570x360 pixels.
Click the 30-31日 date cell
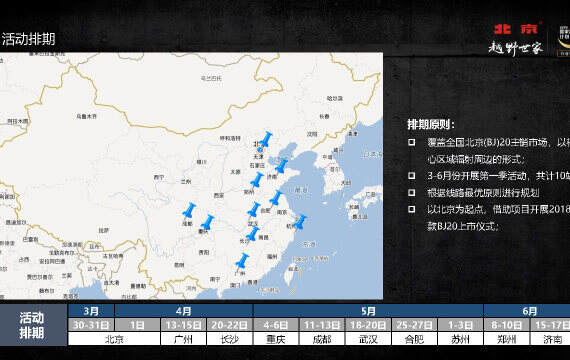click(91, 325)
